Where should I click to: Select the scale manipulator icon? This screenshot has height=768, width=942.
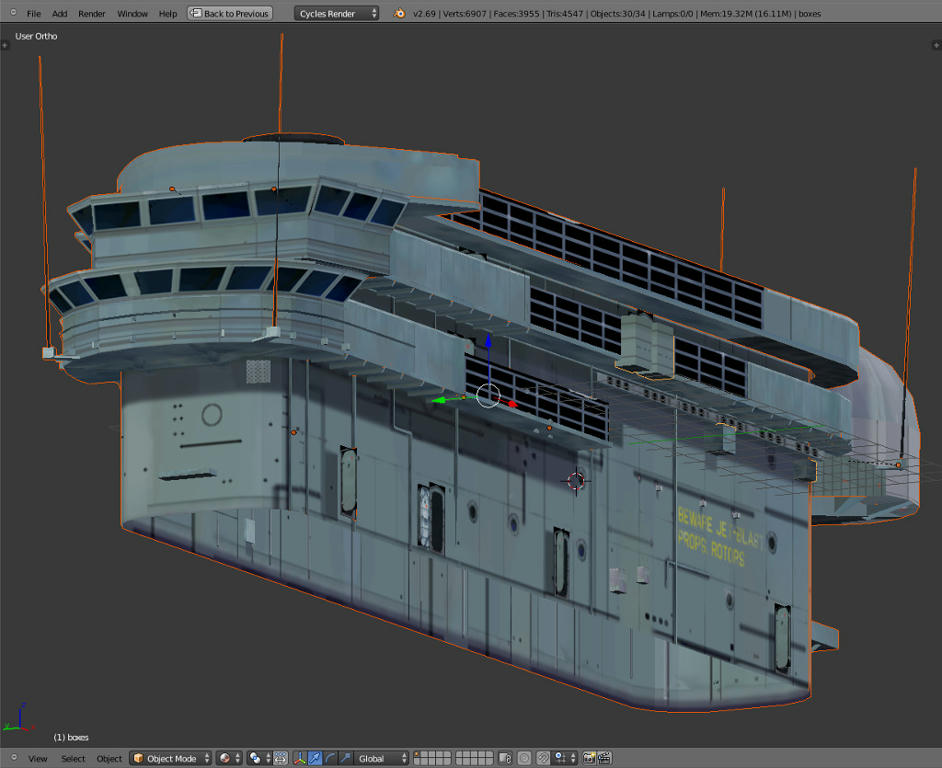point(345,758)
